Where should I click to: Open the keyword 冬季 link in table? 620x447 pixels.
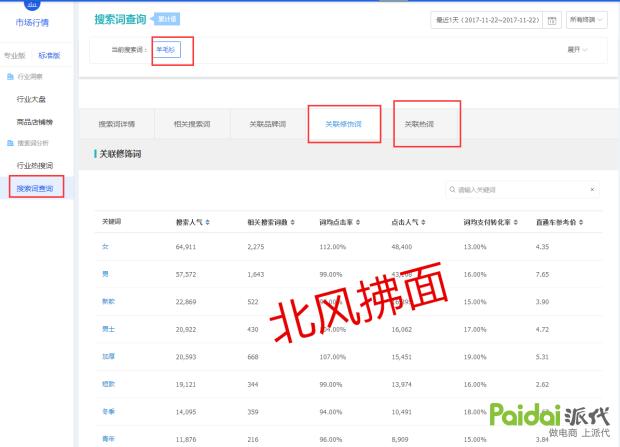[x=108, y=411]
